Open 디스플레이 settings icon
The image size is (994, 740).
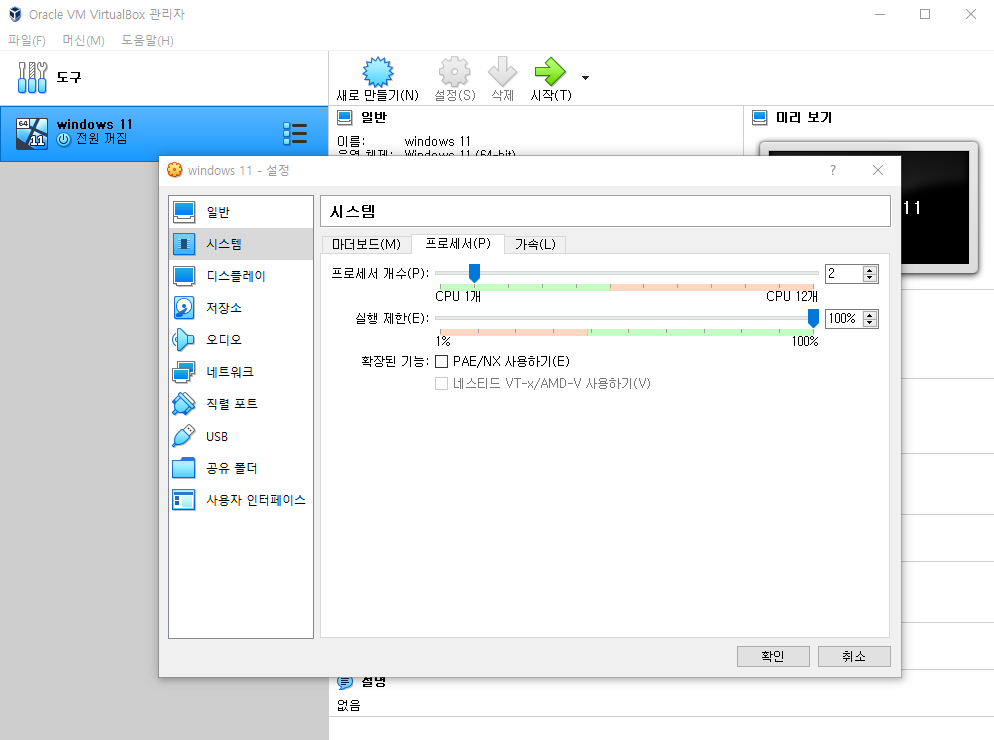[186, 276]
